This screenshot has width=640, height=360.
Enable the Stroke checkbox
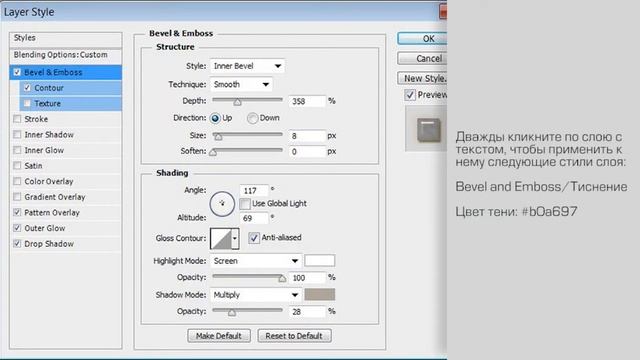17,119
